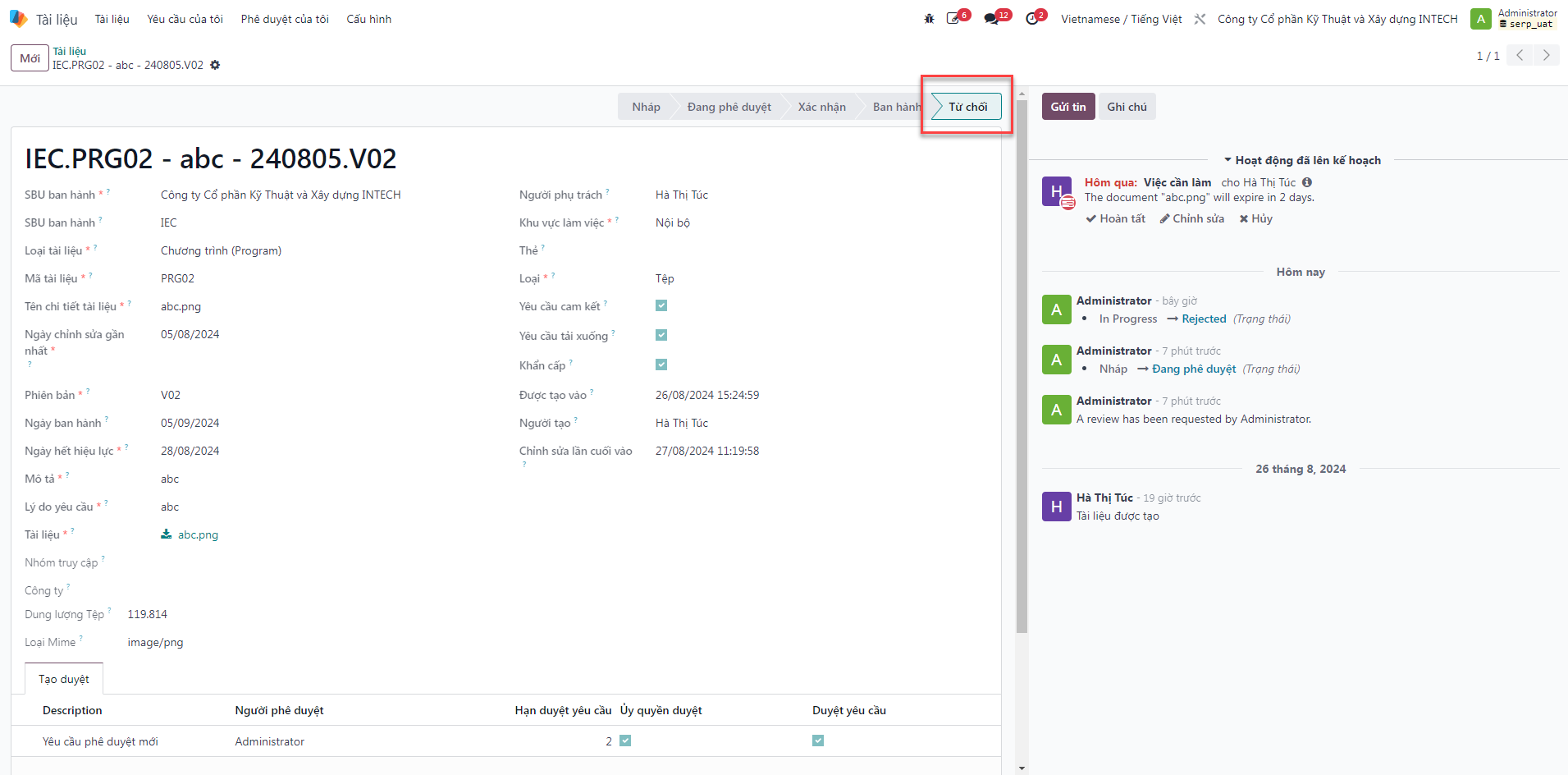Toggle the 'Yêu cầu tải xuống' checkbox
The image size is (1568, 775).
[661, 335]
